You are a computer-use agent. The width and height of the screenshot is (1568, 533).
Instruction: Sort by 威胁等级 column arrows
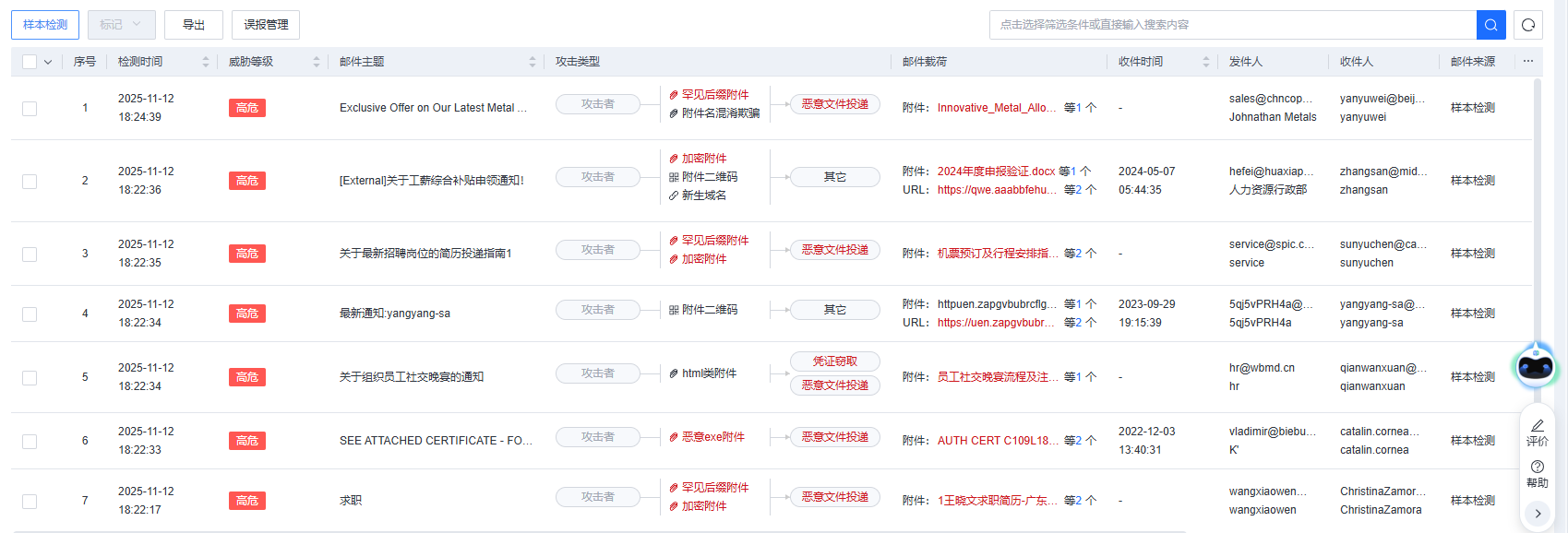316,62
